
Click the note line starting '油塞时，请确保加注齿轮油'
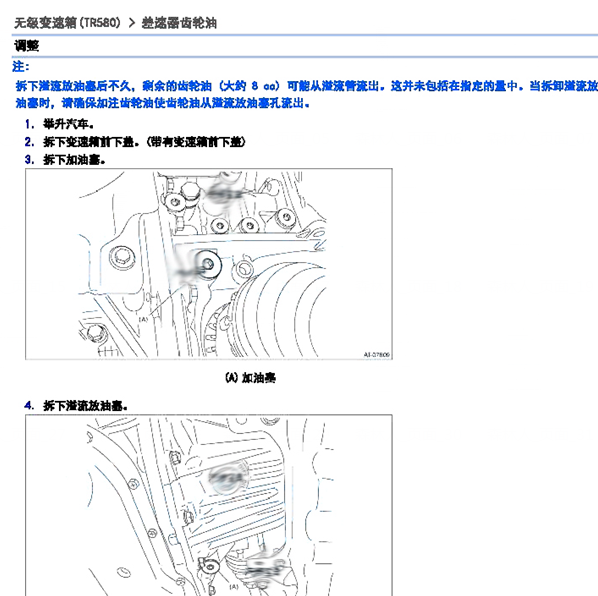(x=162, y=103)
